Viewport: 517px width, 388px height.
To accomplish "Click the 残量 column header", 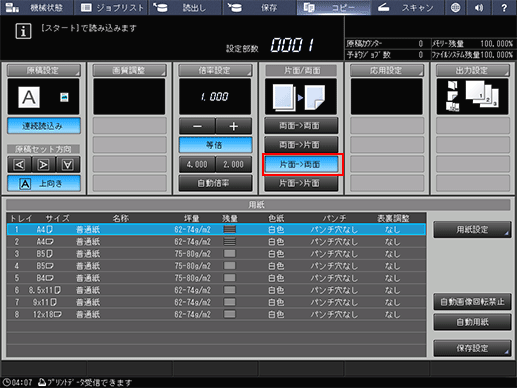I will 230,219.
